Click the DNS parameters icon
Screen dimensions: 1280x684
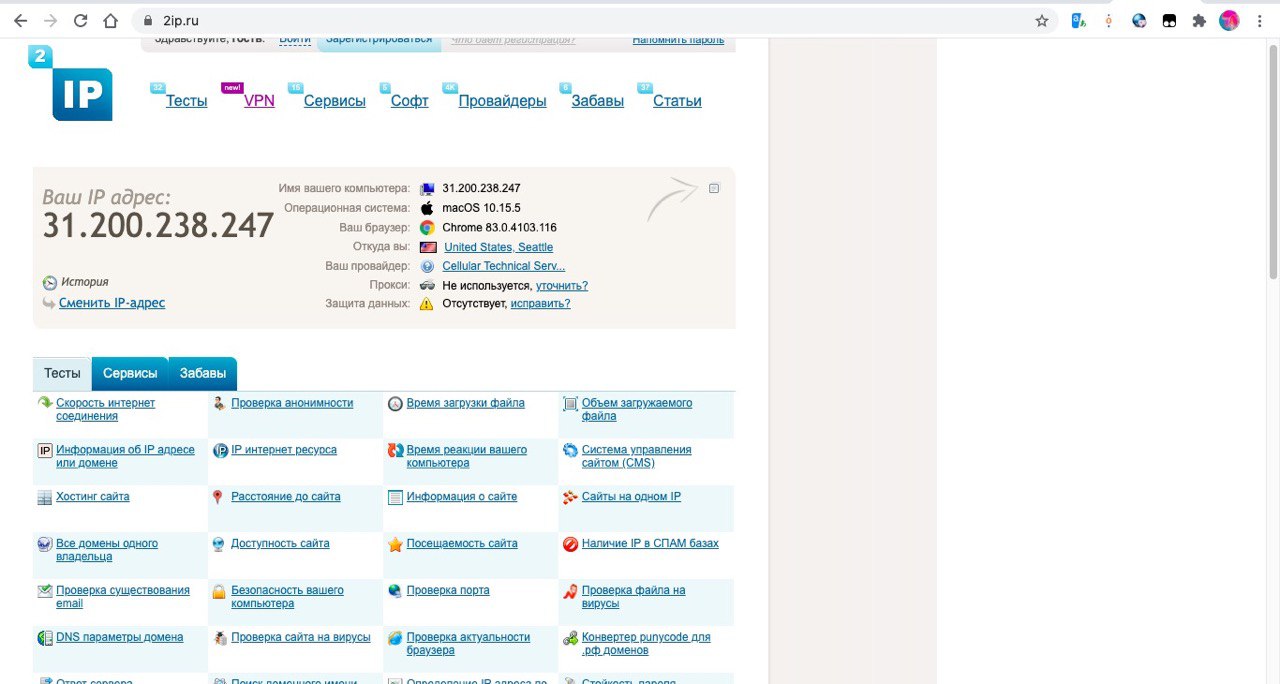[x=45, y=638]
